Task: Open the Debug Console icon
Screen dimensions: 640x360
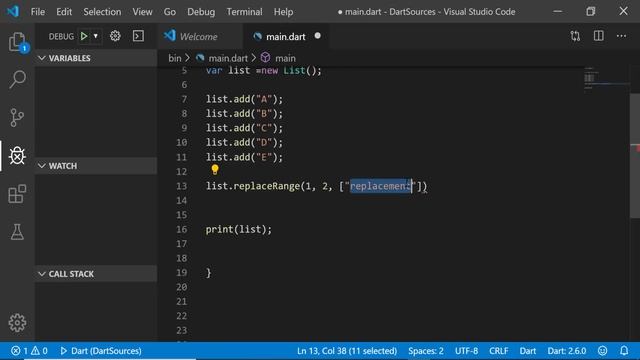Action: pos(138,36)
